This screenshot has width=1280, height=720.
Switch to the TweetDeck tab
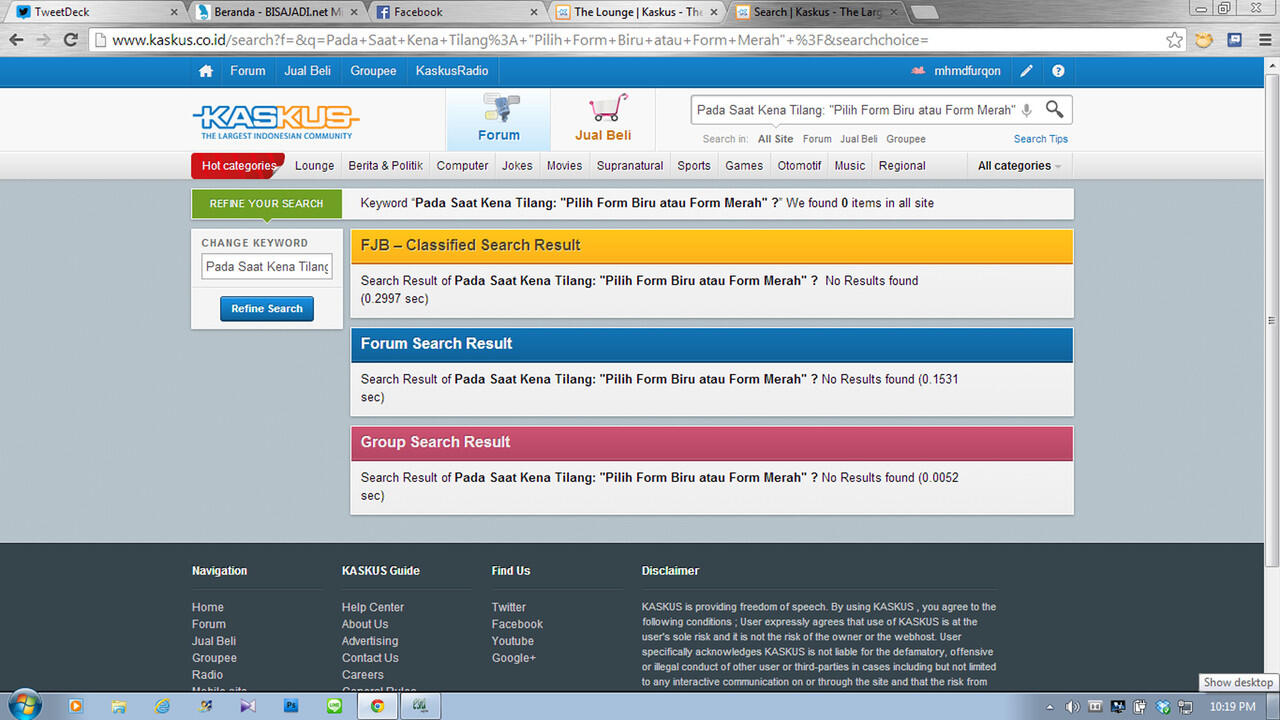[x=94, y=12]
